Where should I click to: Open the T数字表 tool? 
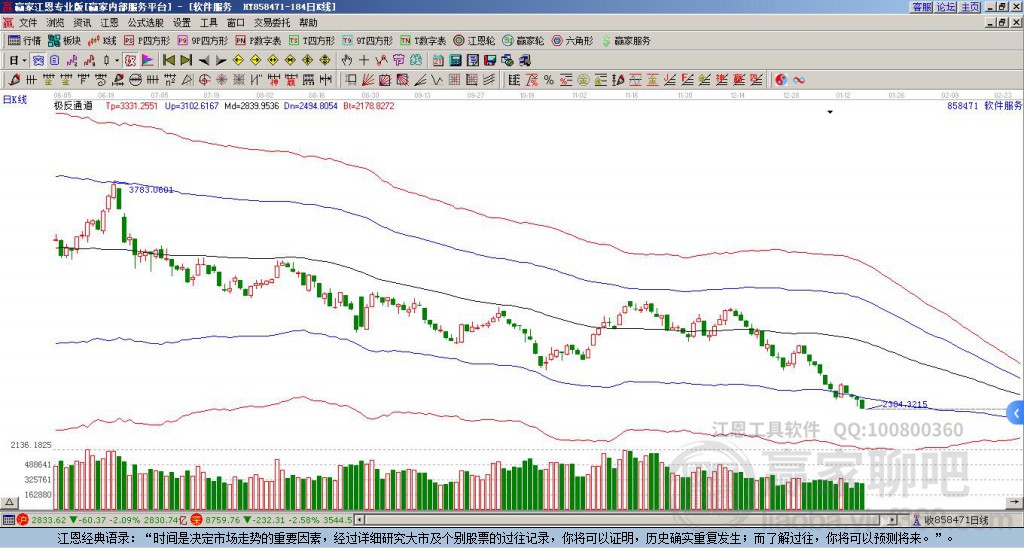click(x=423, y=40)
